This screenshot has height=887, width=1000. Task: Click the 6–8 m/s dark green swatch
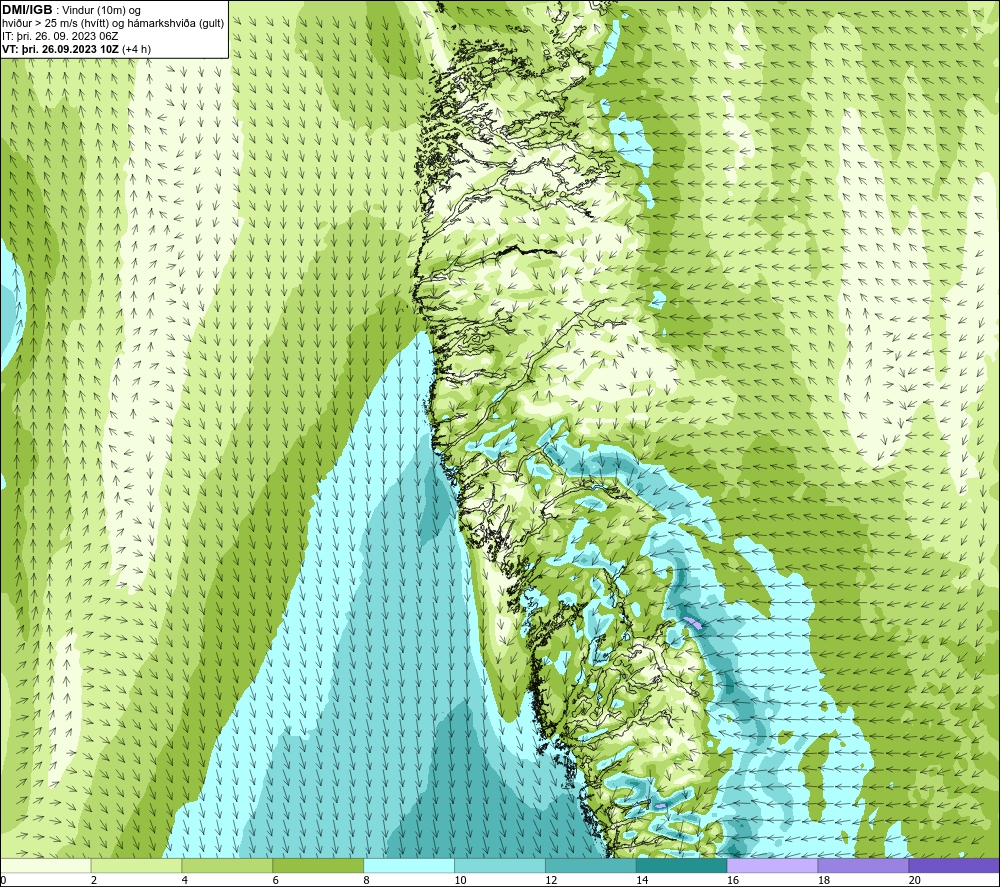[318, 865]
